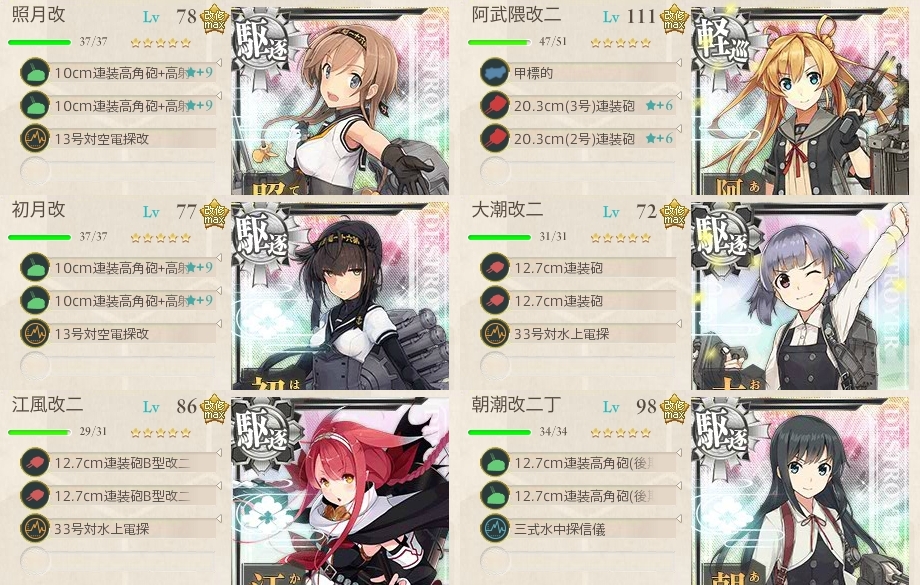Open the 大潮改二 character card portrait

(x=800, y=296)
